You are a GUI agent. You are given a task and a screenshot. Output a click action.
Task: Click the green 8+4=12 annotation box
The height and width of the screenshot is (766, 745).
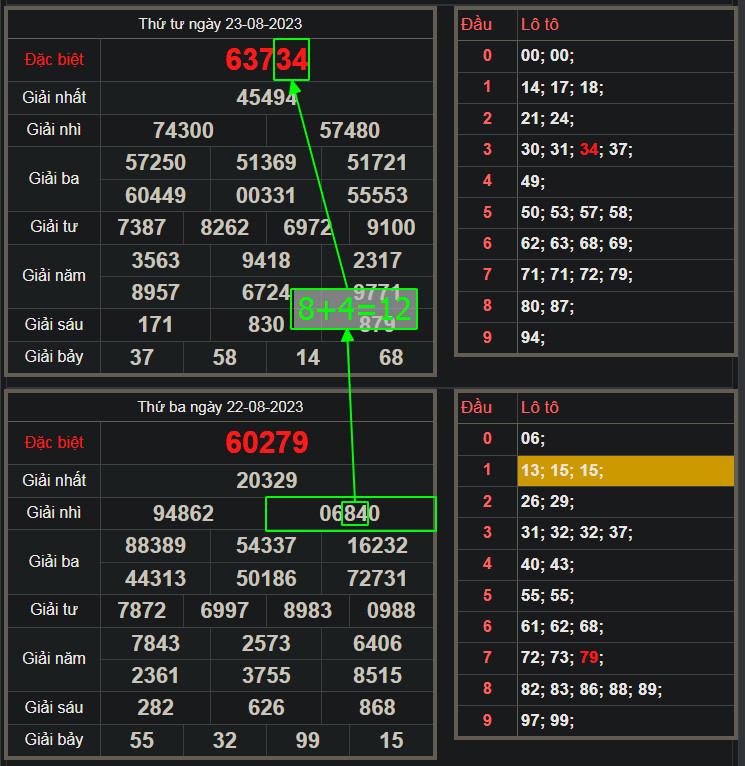coord(353,310)
